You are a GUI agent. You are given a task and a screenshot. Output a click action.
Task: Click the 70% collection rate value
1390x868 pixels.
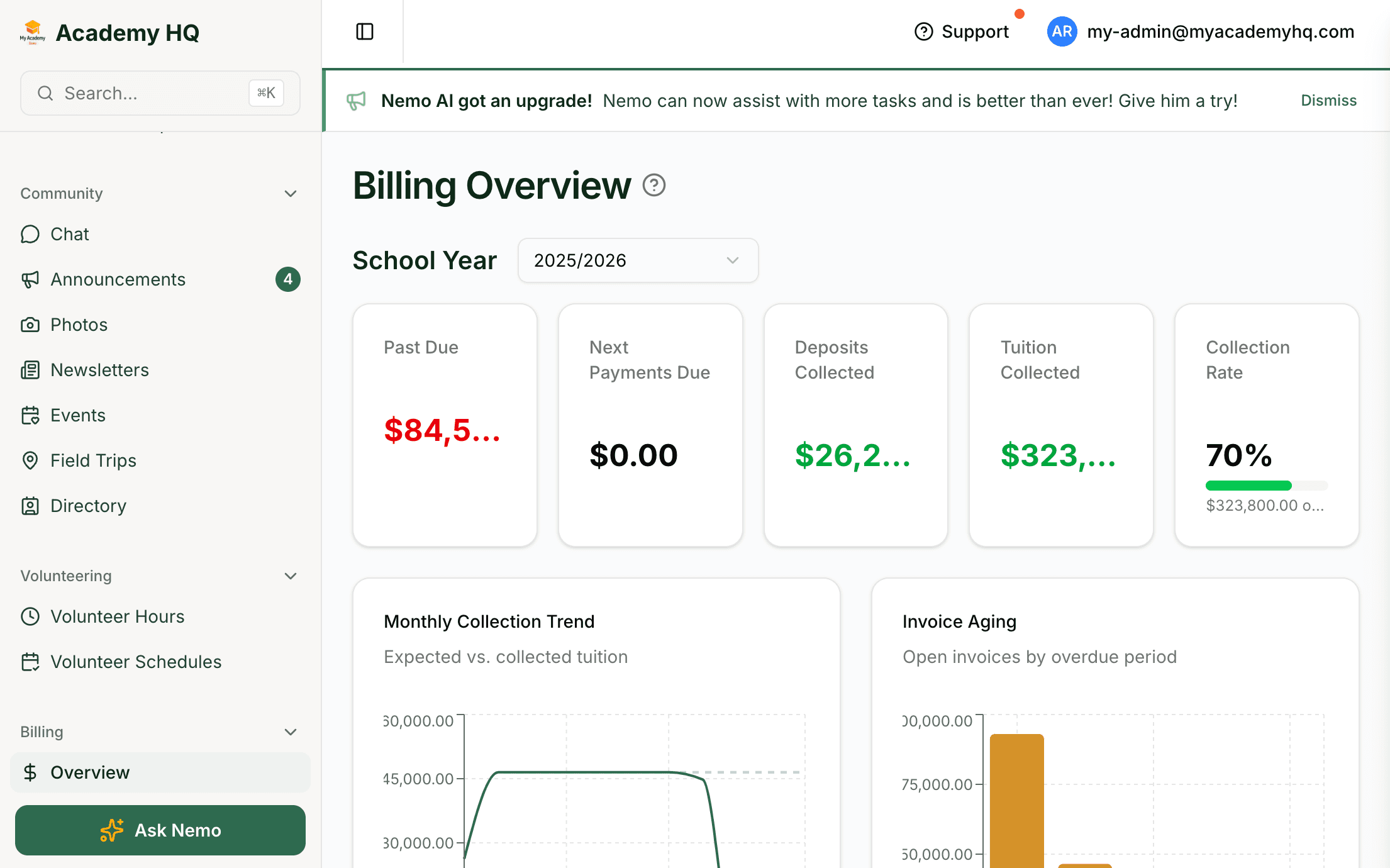(1239, 455)
